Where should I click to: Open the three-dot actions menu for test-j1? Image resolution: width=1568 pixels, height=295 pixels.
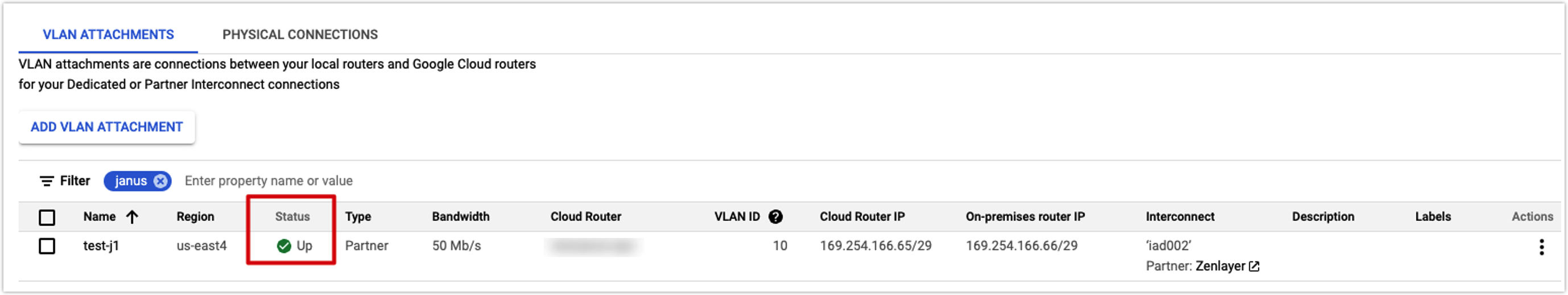[x=1541, y=247]
